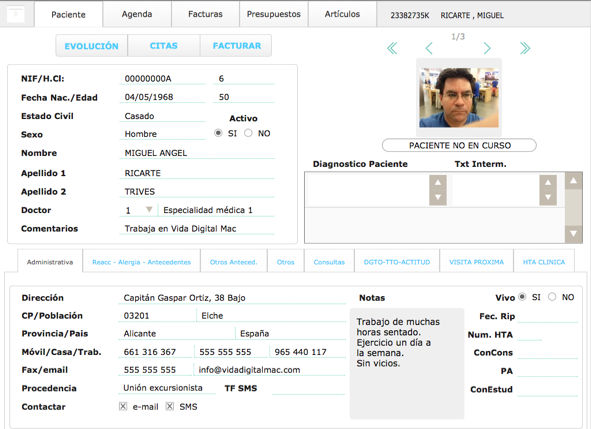Select NO radio button for Vivo
Viewport: 591px width, 429px height.
pos(552,297)
